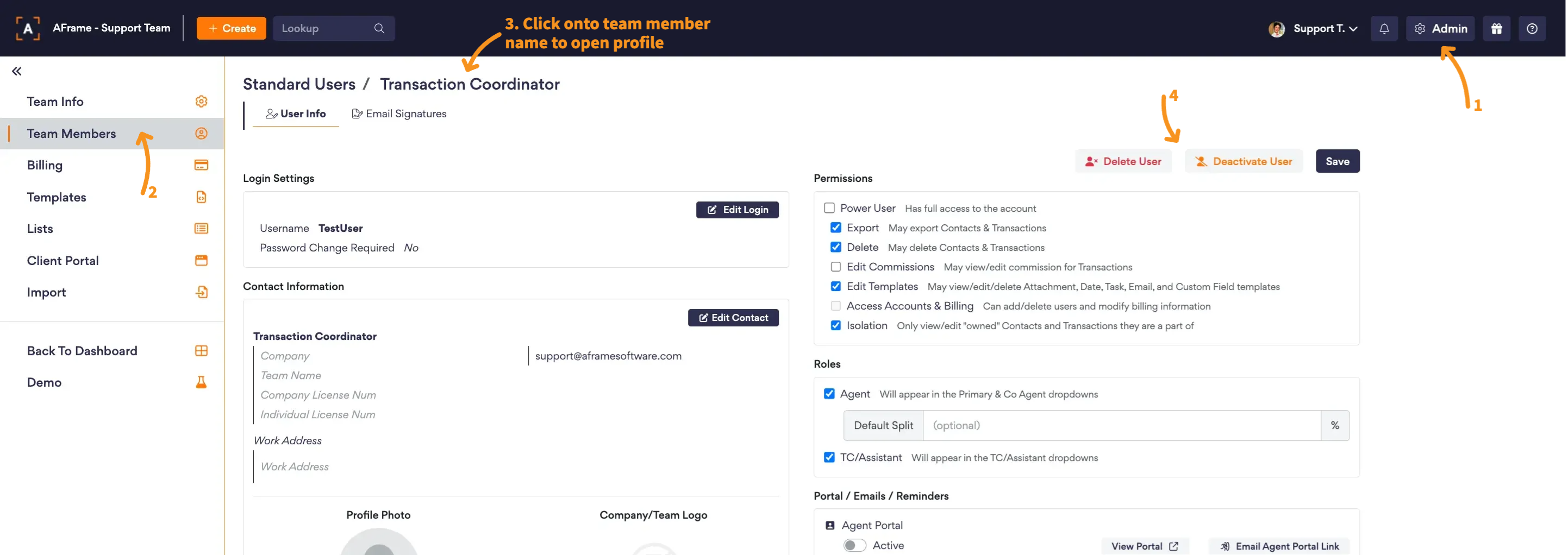Uncheck the Isolation permission
The width and height of the screenshot is (1568, 555).
pyautogui.click(x=836, y=325)
